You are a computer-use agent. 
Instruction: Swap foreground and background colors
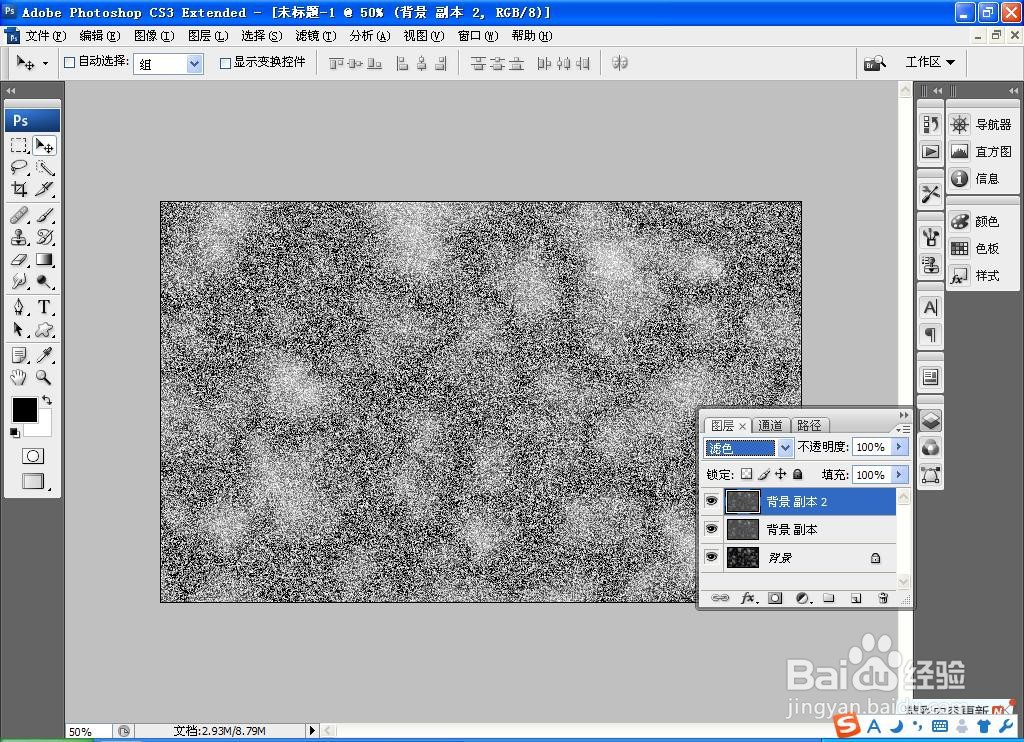(47, 400)
